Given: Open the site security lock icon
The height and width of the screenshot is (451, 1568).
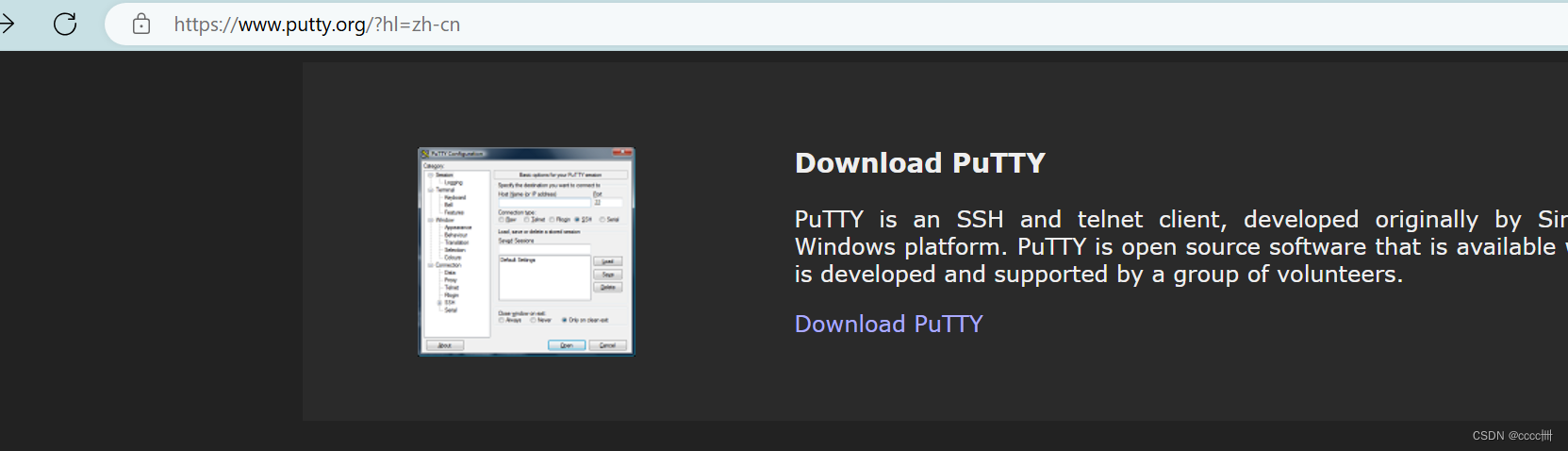Looking at the screenshot, I should tap(141, 24).
